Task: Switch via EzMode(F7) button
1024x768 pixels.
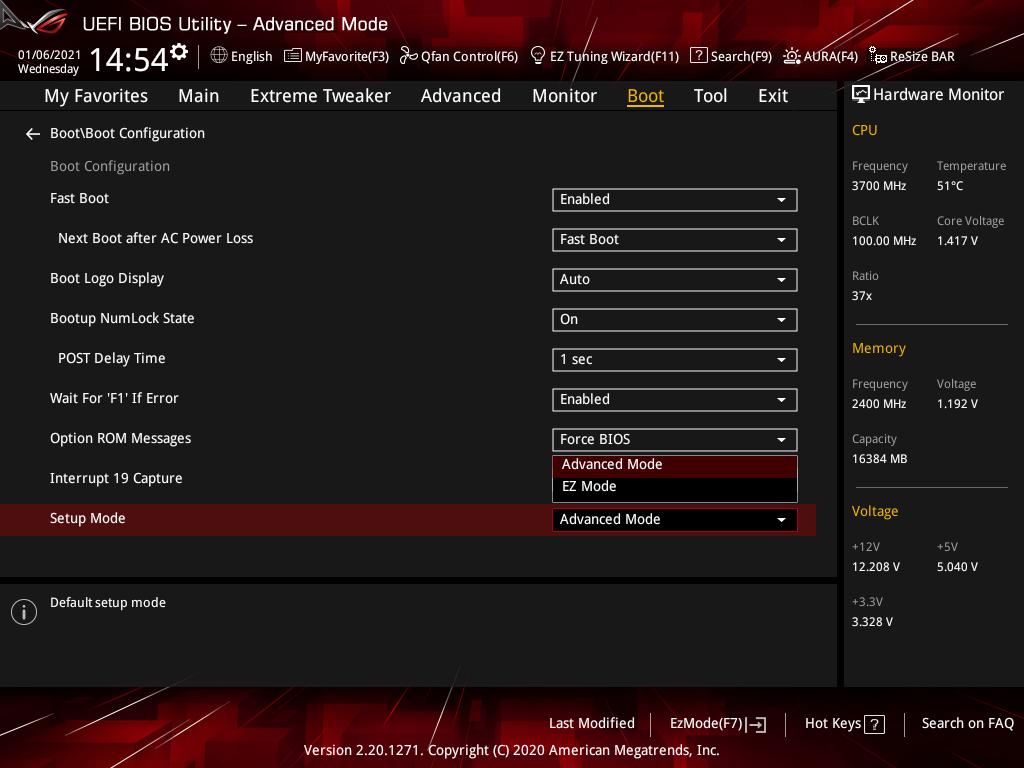Action: pos(717,724)
